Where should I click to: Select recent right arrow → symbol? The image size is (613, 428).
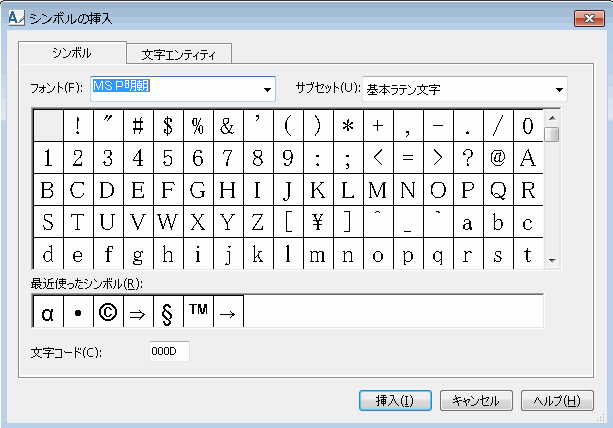[x=228, y=312]
